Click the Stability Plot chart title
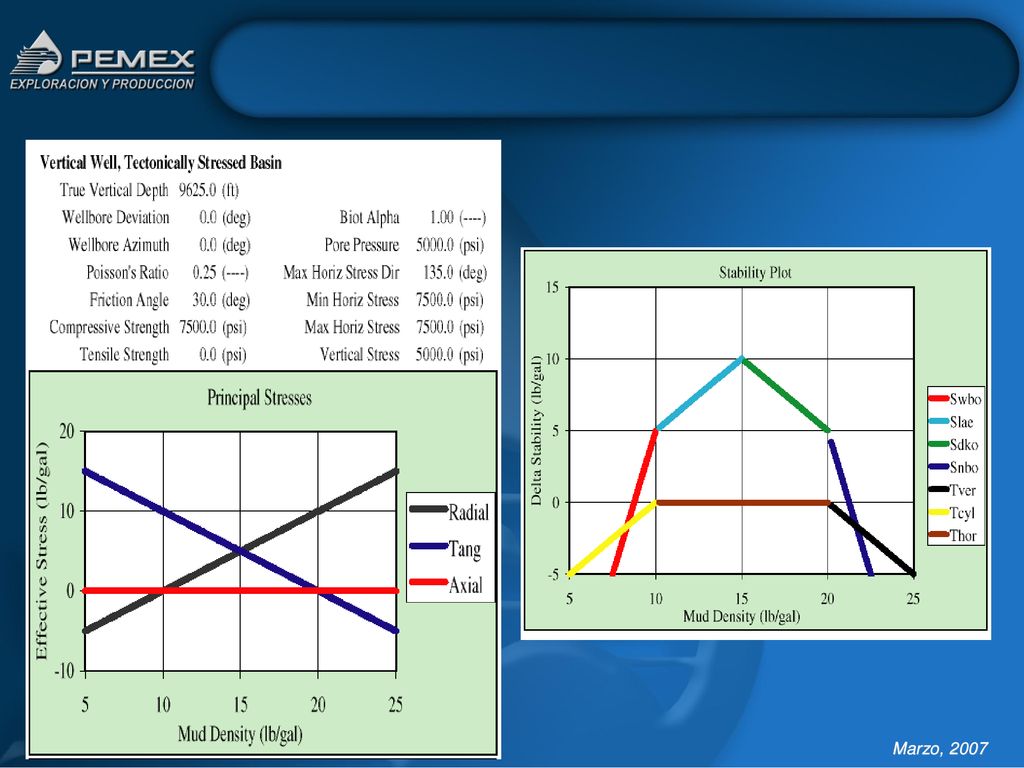This screenshot has width=1024, height=768. pyautogui.click(x=755, y=272)
